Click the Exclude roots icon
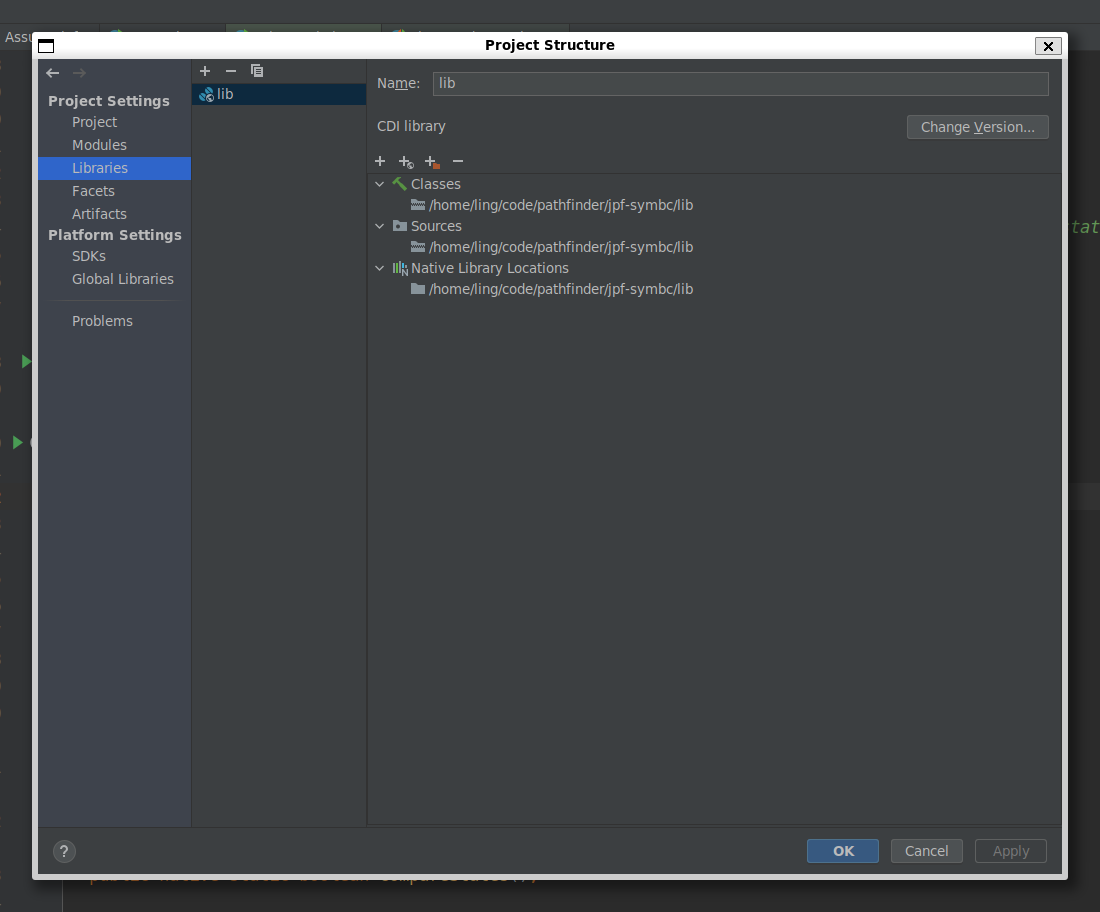Viewport: 1100px width, 912px height. coord(432,162)
